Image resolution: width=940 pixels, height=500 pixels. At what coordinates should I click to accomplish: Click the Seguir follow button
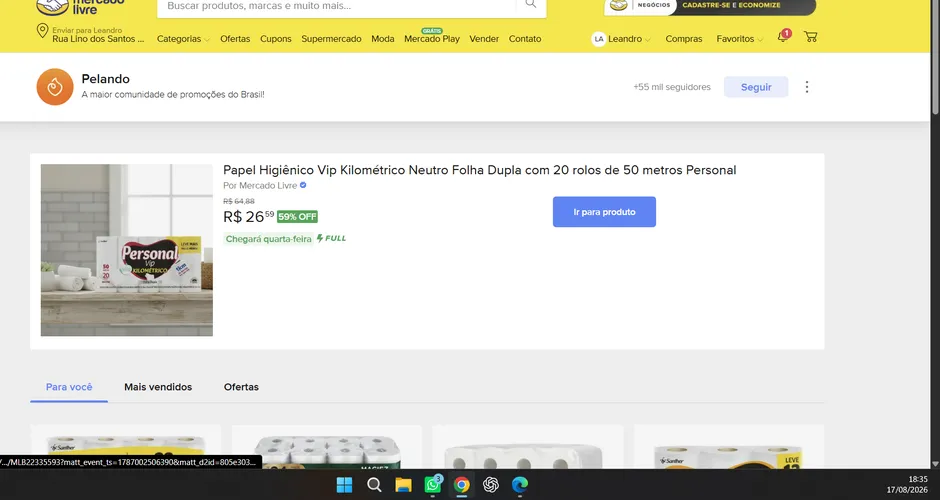[x=756, y=87]
